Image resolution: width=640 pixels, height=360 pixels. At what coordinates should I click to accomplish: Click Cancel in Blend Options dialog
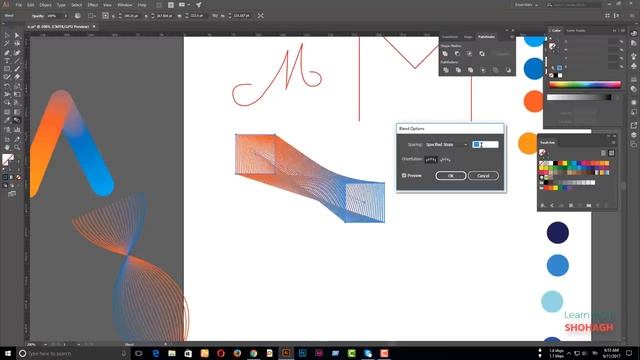[x=483, y=176]
